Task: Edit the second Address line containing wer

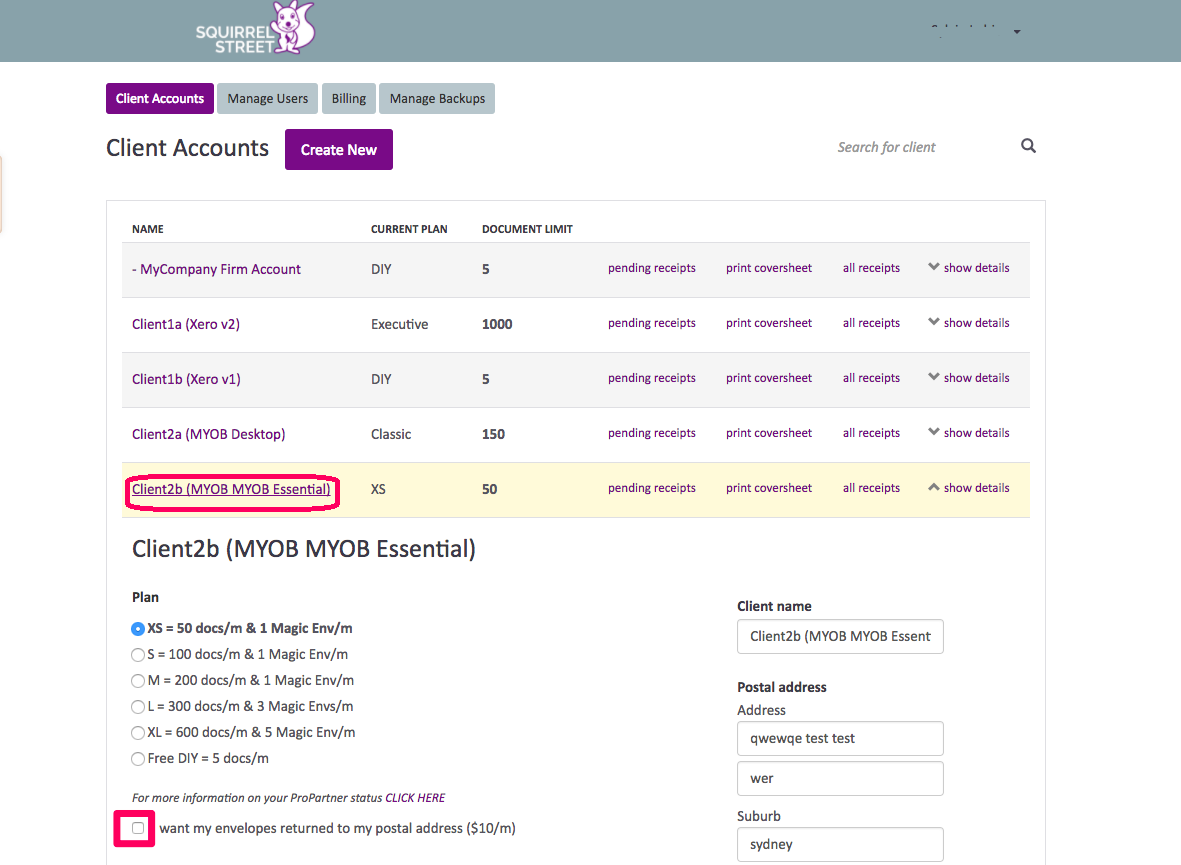Action: click(x=841, y=778)
